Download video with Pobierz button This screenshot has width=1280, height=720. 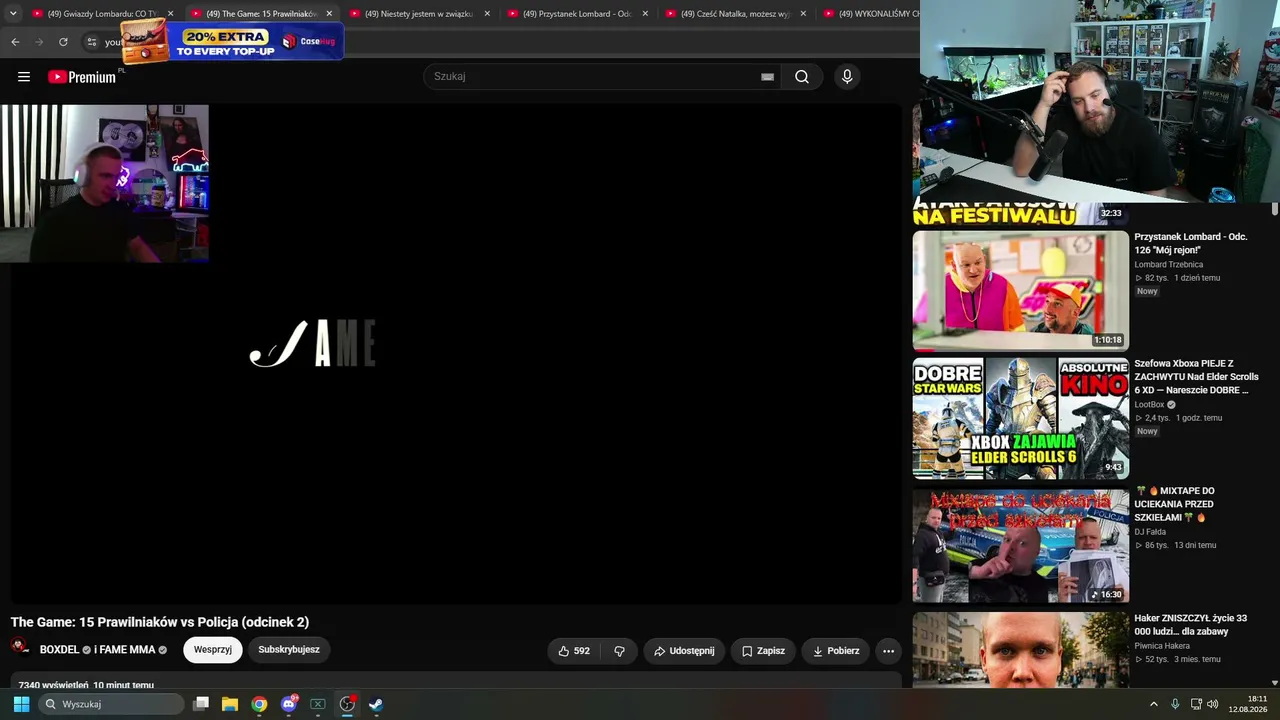[836, 651]
